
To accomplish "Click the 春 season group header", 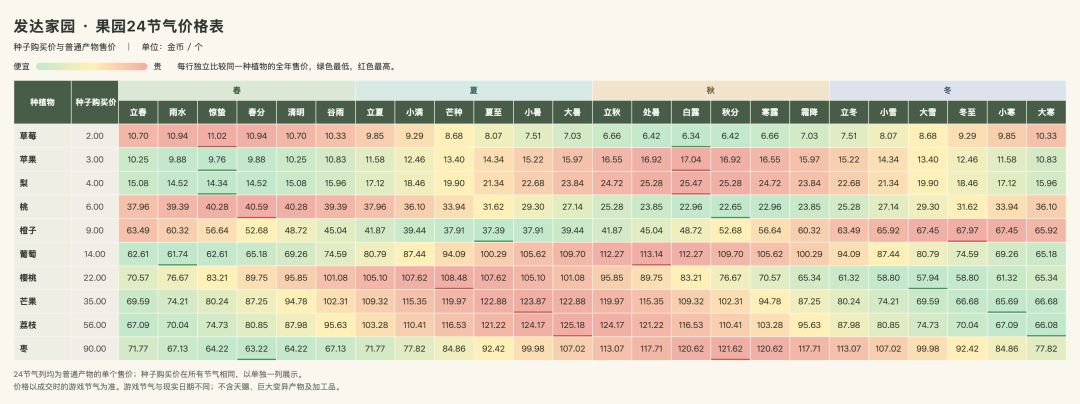I will pyautogui.click(x=237, y=90).
